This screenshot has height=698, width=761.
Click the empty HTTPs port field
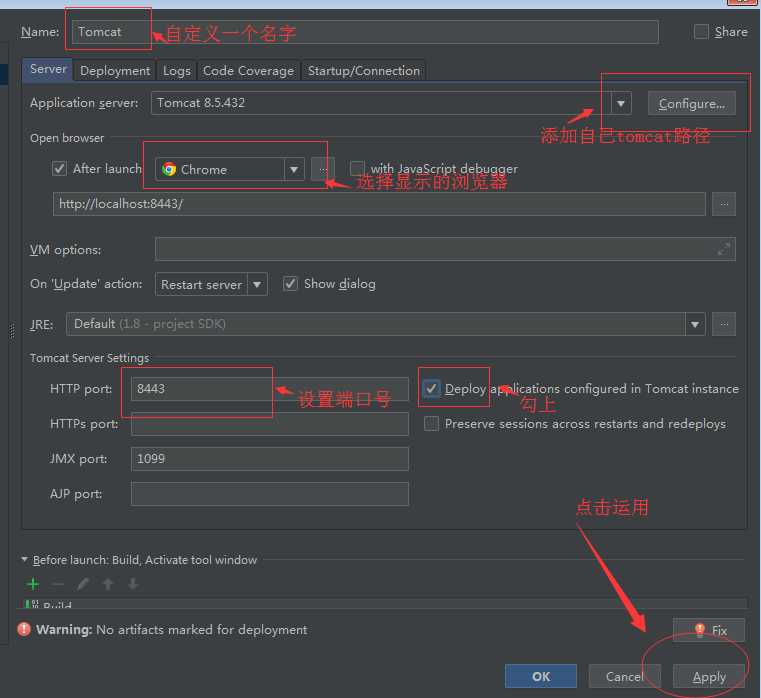click(x=269, y=424)
